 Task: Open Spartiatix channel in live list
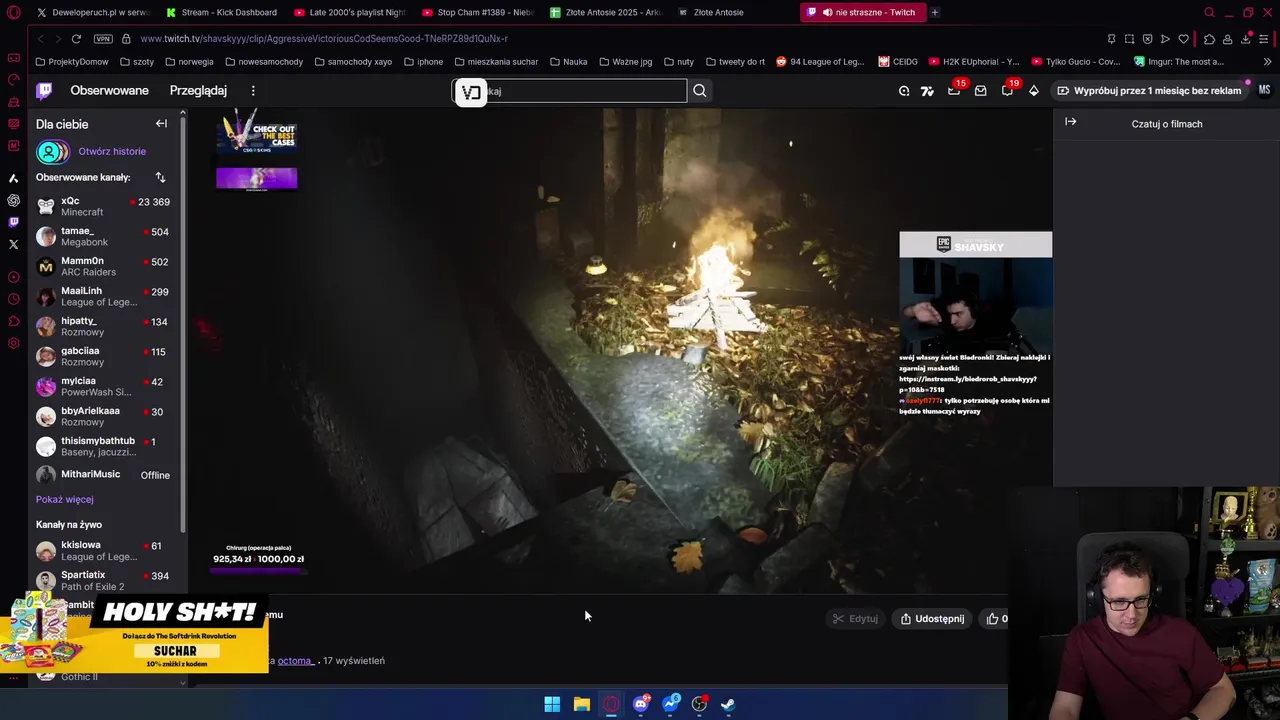(103, 580)
